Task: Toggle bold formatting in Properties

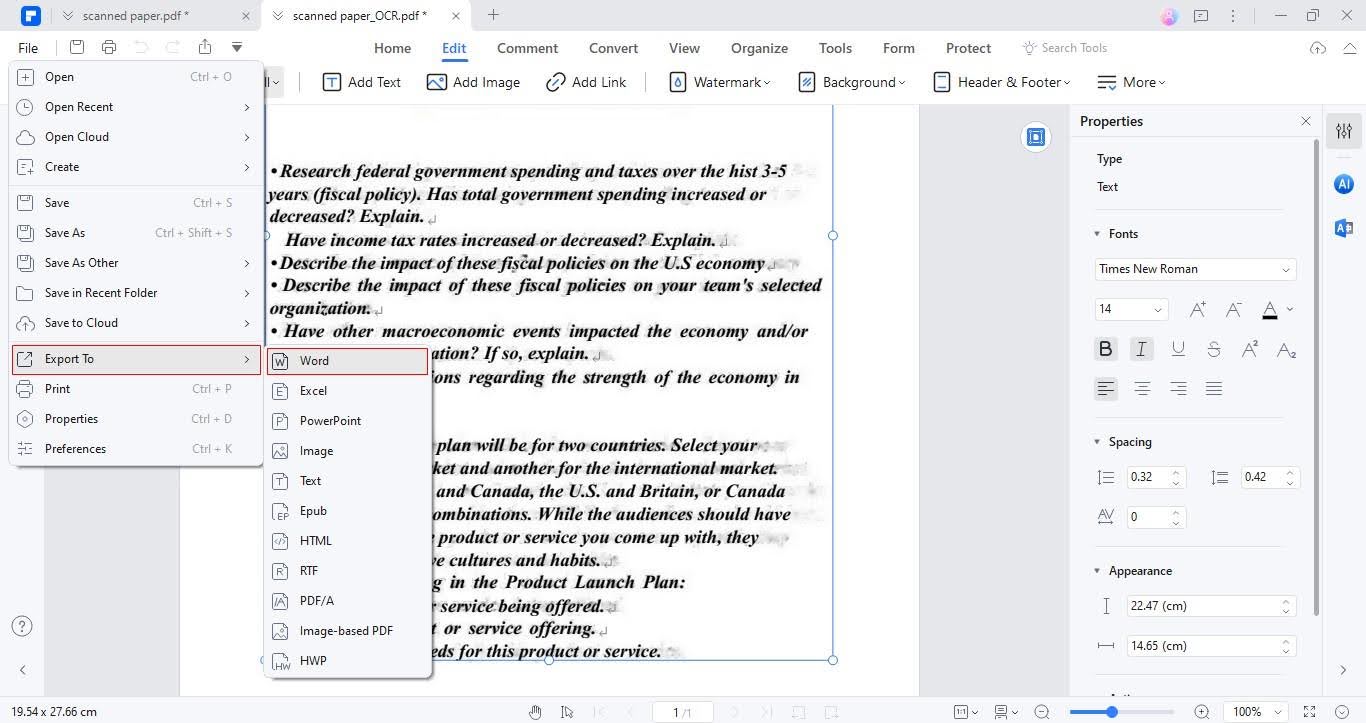Action: tap(1105, 348)
